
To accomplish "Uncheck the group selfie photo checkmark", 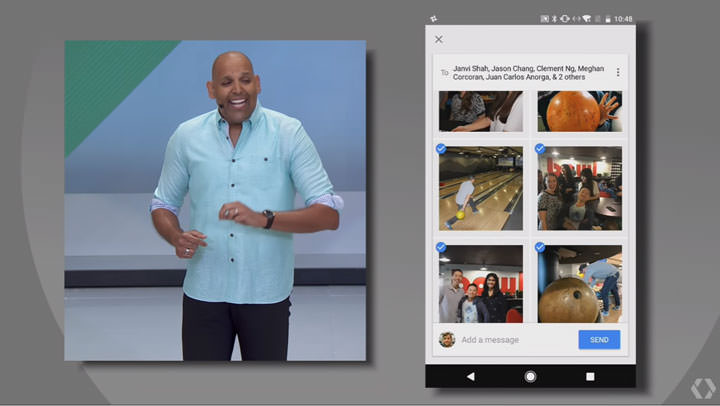I will (540, 149).
